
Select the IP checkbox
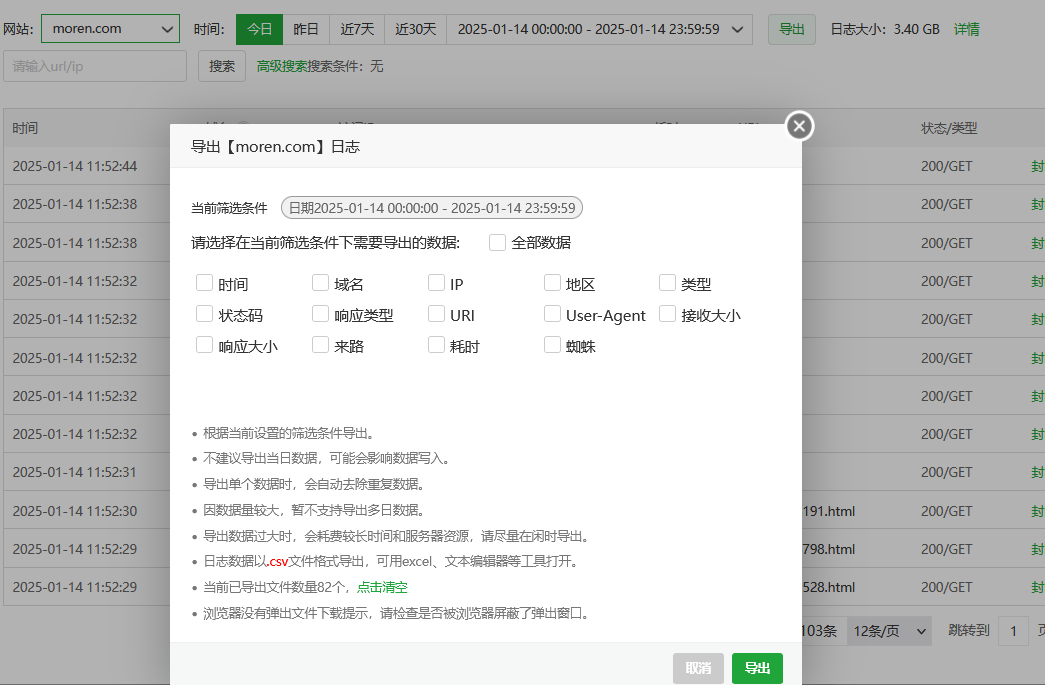tap(437, 283)
